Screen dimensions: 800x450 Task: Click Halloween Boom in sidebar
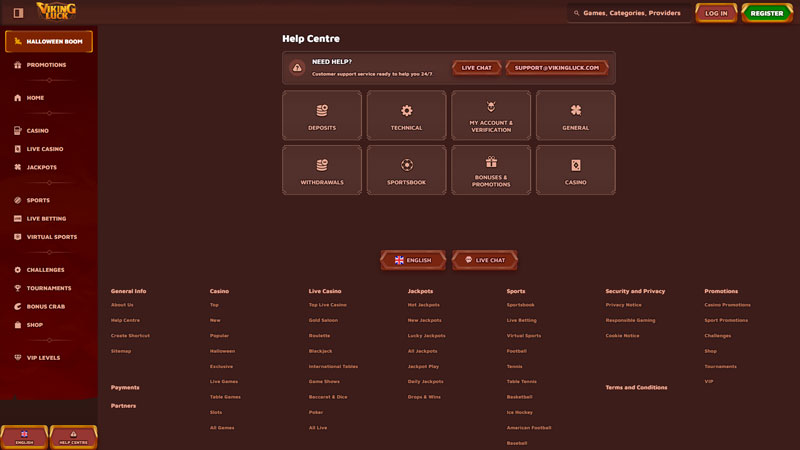click(x=49, y=42)
